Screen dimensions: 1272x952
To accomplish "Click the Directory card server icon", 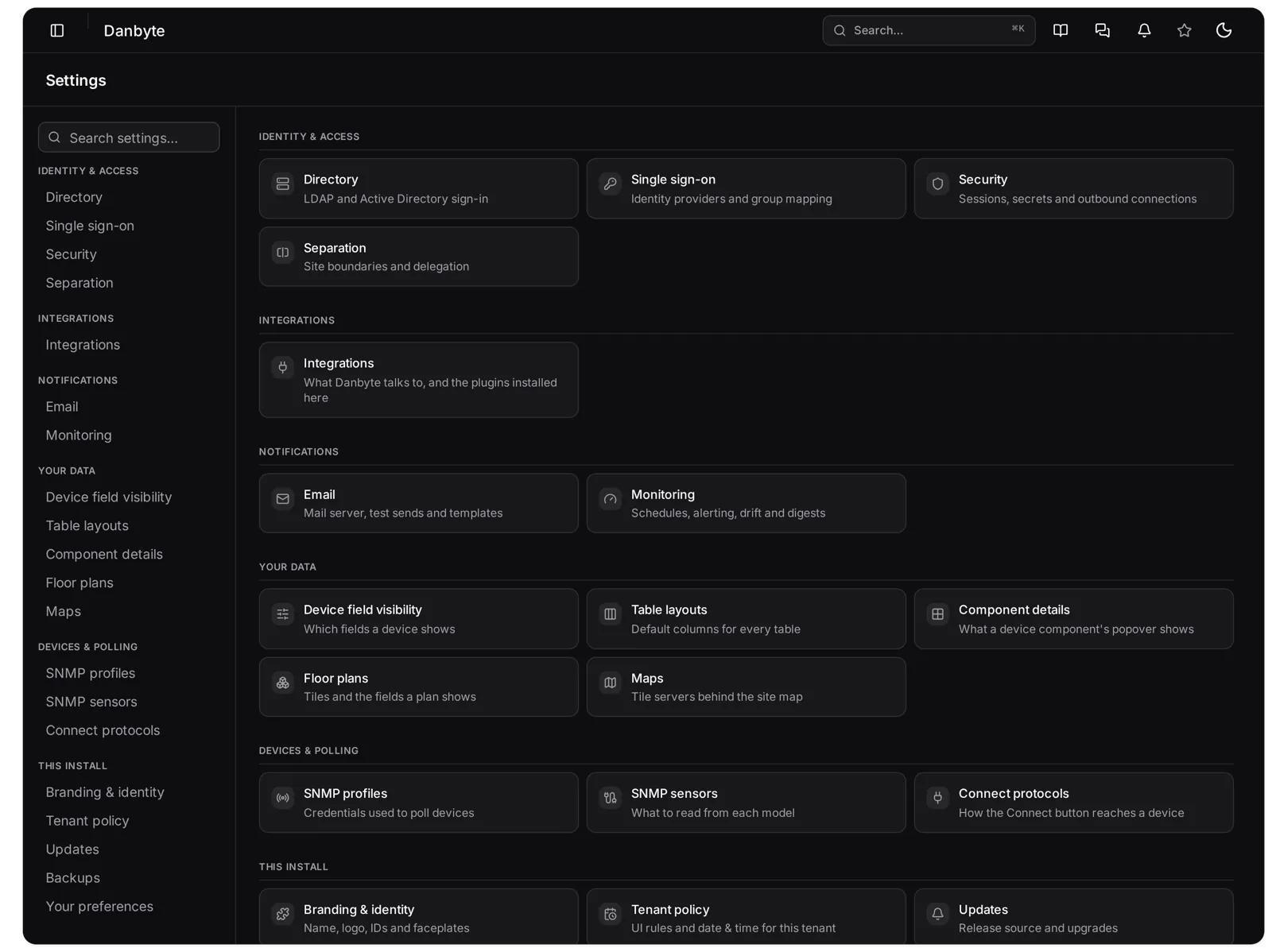I will click(x=282, y=184).
